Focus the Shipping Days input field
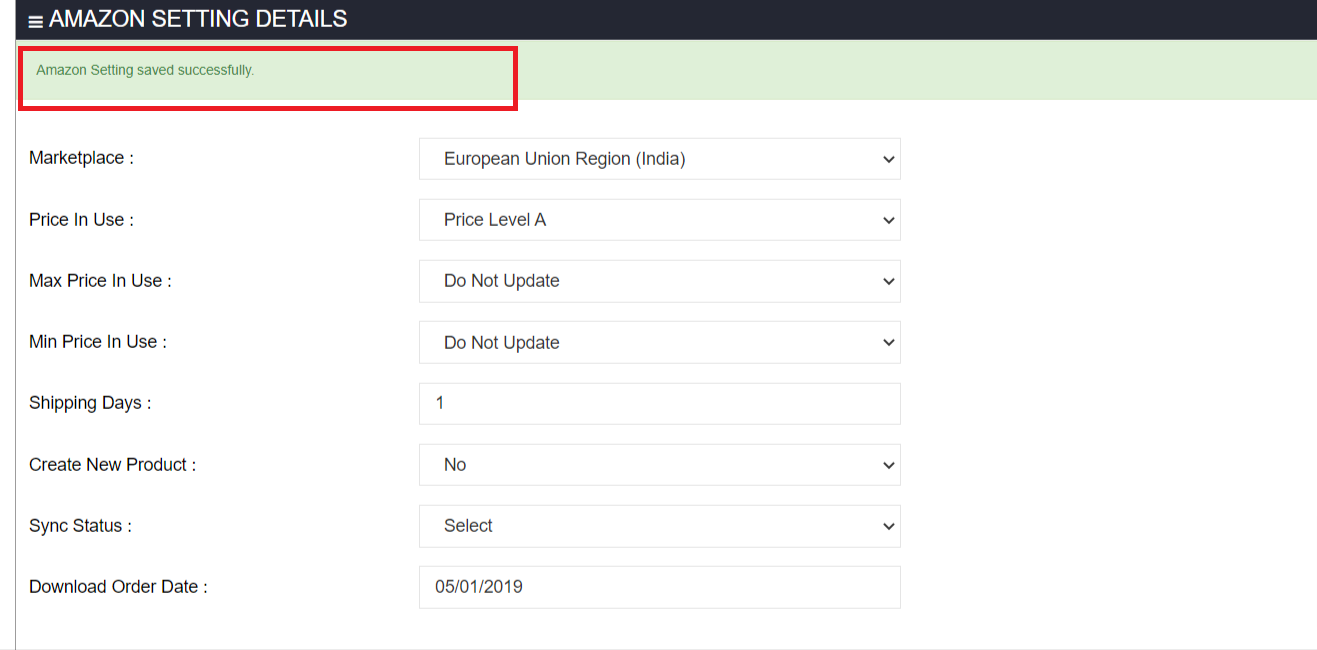 pyautogui.click(x=660, y=403)
